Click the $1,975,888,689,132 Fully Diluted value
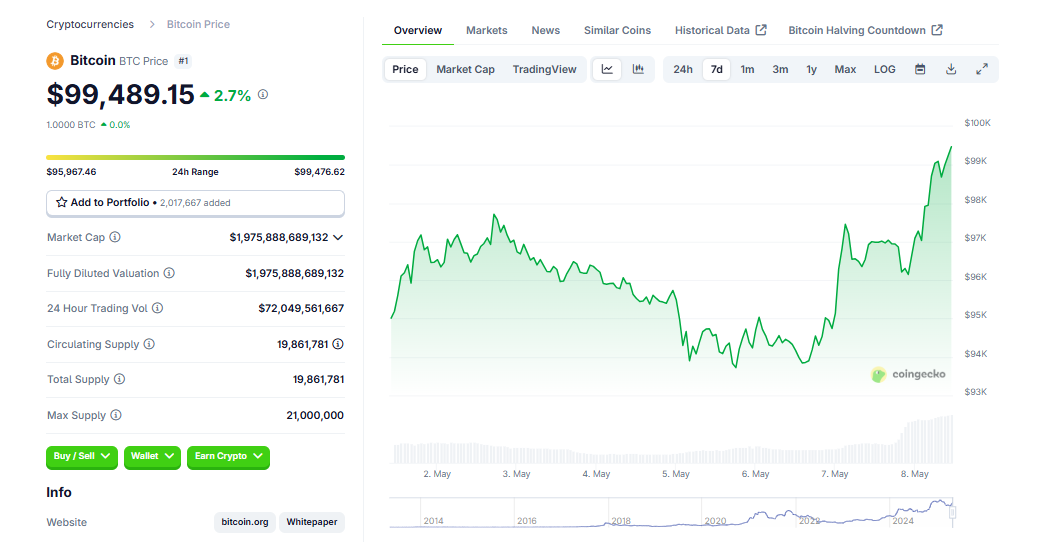1058x542 pixels. [294, 273]
